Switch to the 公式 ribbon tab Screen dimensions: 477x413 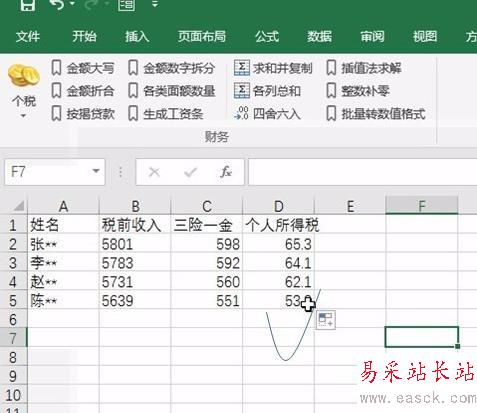tap(267, 36)
